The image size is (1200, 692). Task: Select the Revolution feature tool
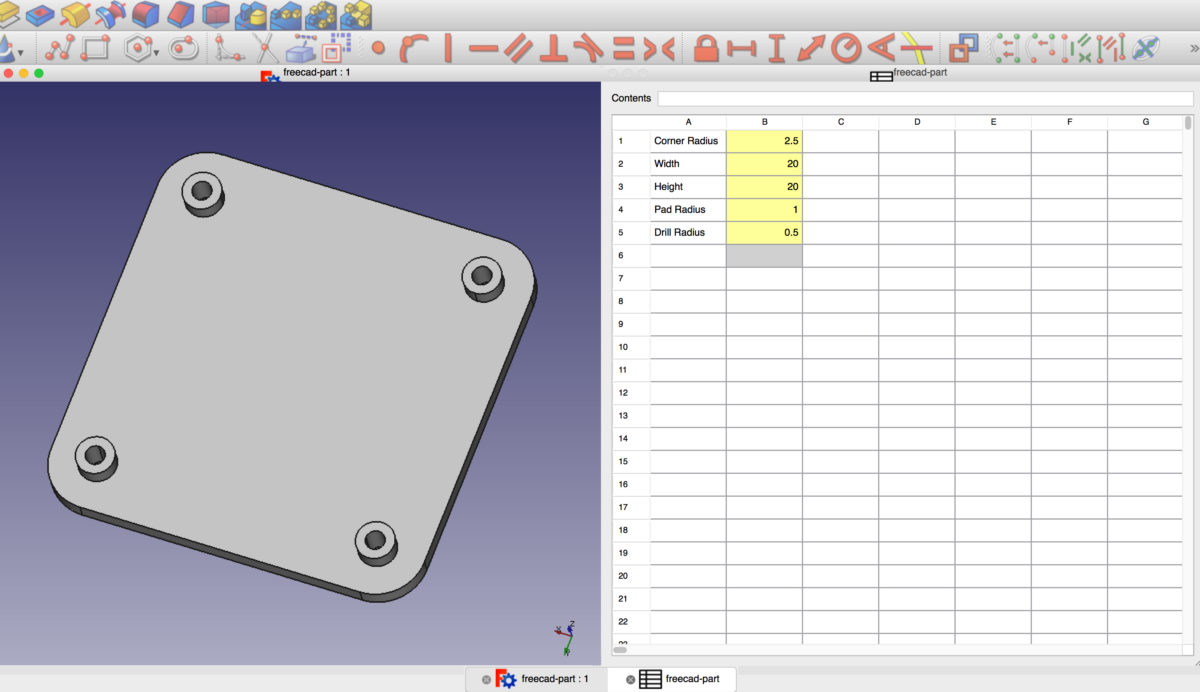point(73,17)
